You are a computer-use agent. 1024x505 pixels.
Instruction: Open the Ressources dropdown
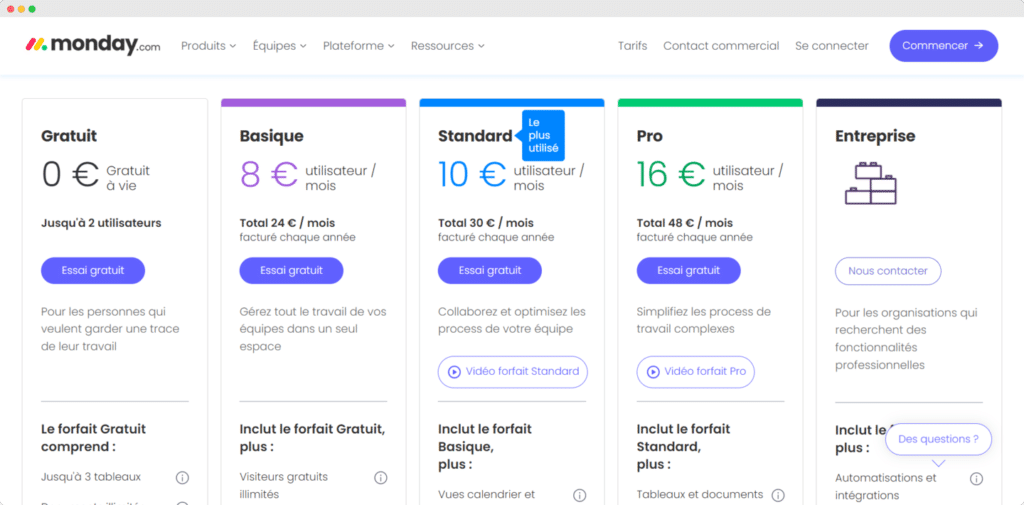click(x=447, y=46)
